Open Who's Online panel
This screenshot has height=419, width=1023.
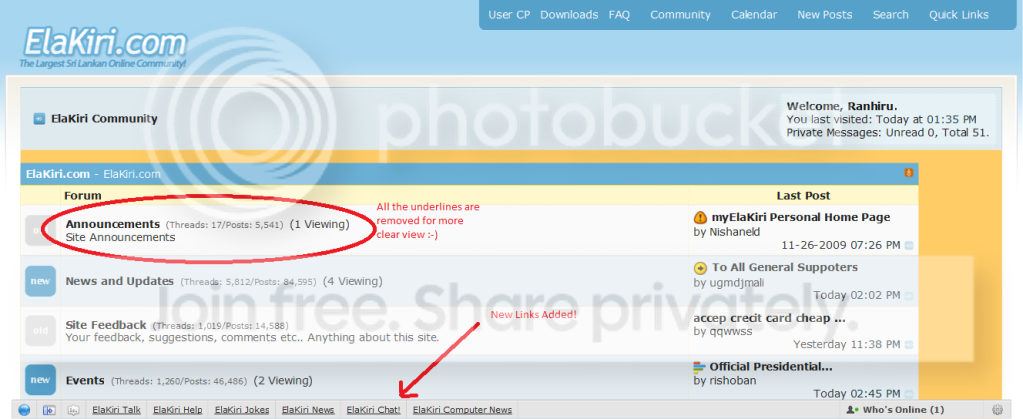click(x=895, y=410)
